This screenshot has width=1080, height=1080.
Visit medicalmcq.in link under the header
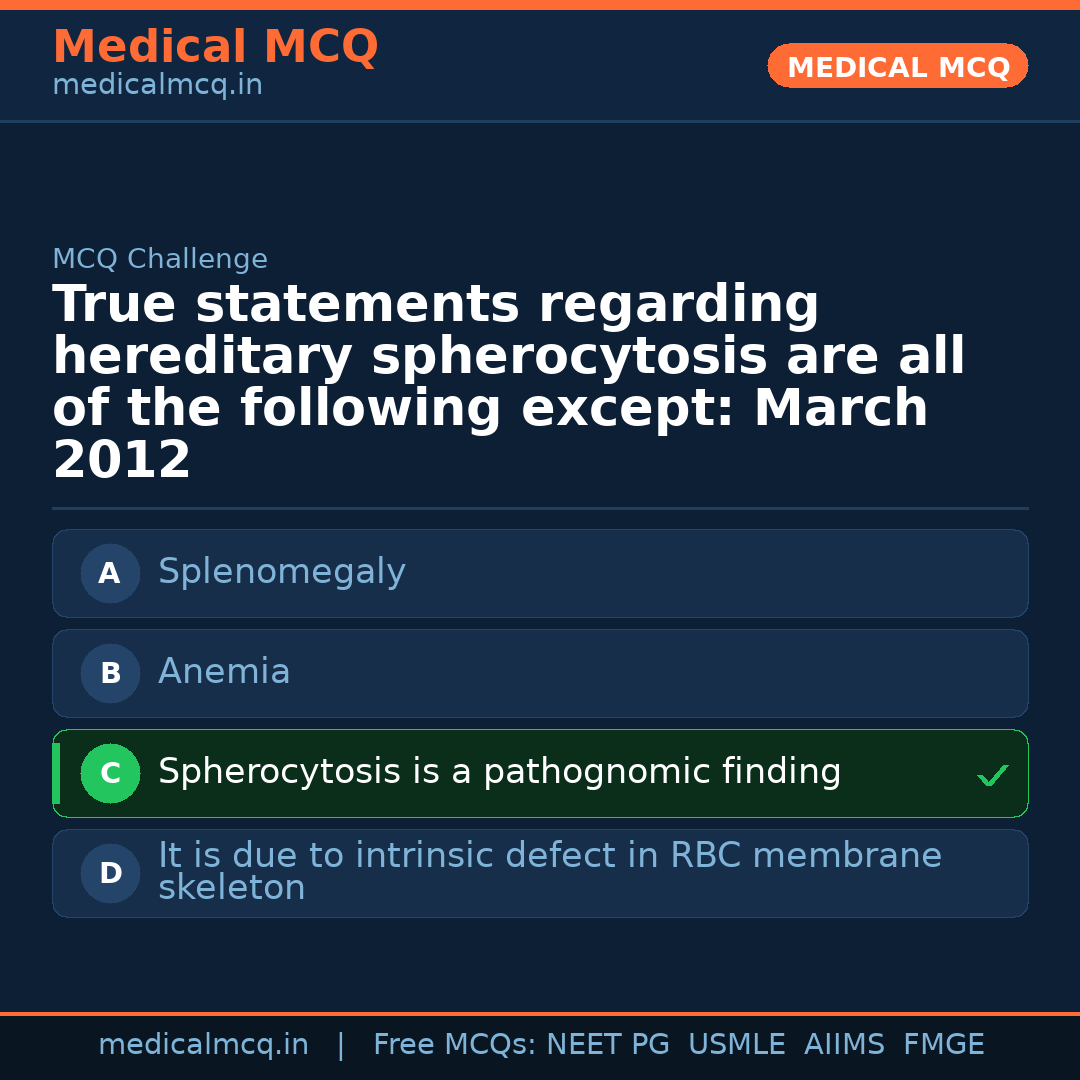click(157, 86)
